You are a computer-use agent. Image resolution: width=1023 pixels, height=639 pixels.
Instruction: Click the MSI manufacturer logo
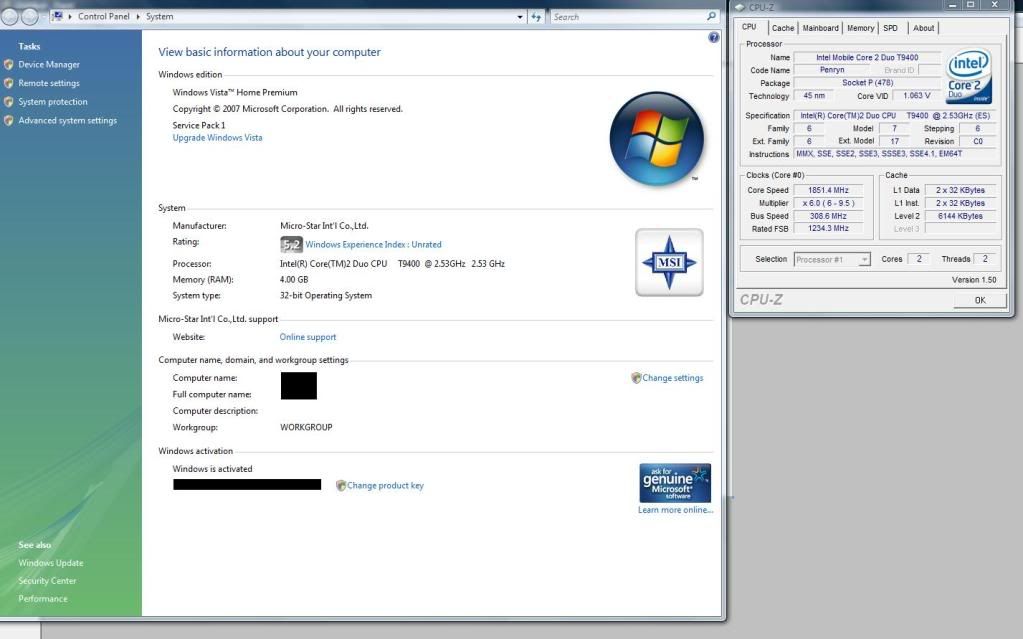click(669, 262)
